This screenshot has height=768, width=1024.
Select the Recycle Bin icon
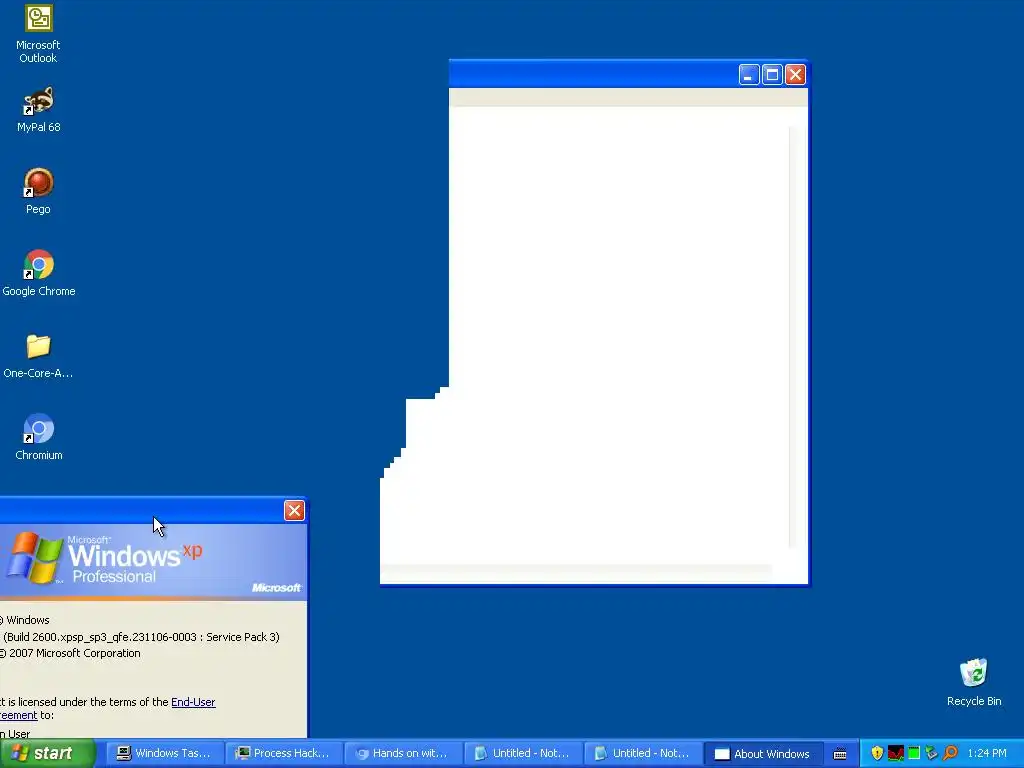pos(974,682)
